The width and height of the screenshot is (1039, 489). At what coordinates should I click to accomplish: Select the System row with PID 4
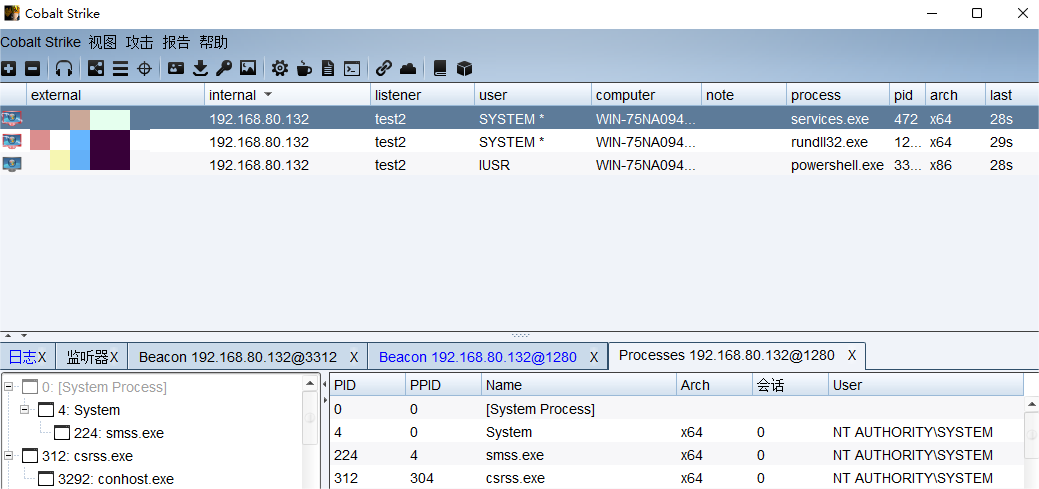point(677,432)
